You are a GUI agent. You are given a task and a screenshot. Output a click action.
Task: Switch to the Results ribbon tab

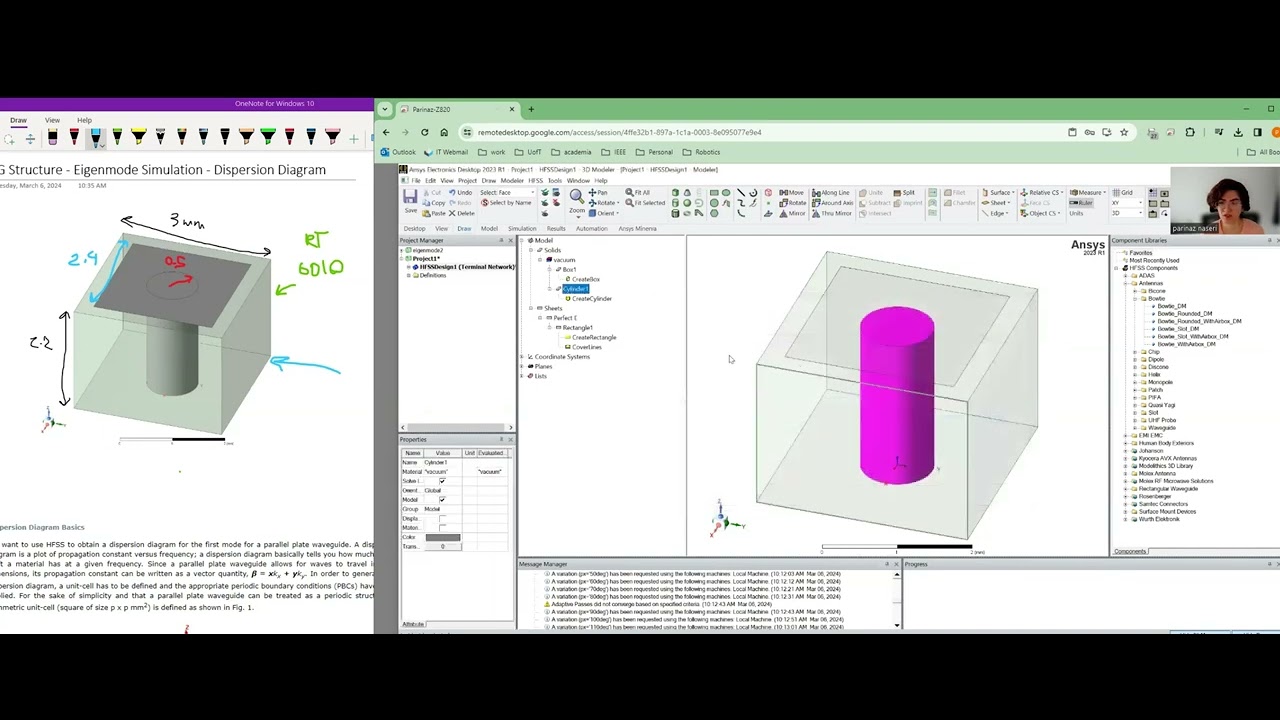pyautogui.click(x=556, y=229)
